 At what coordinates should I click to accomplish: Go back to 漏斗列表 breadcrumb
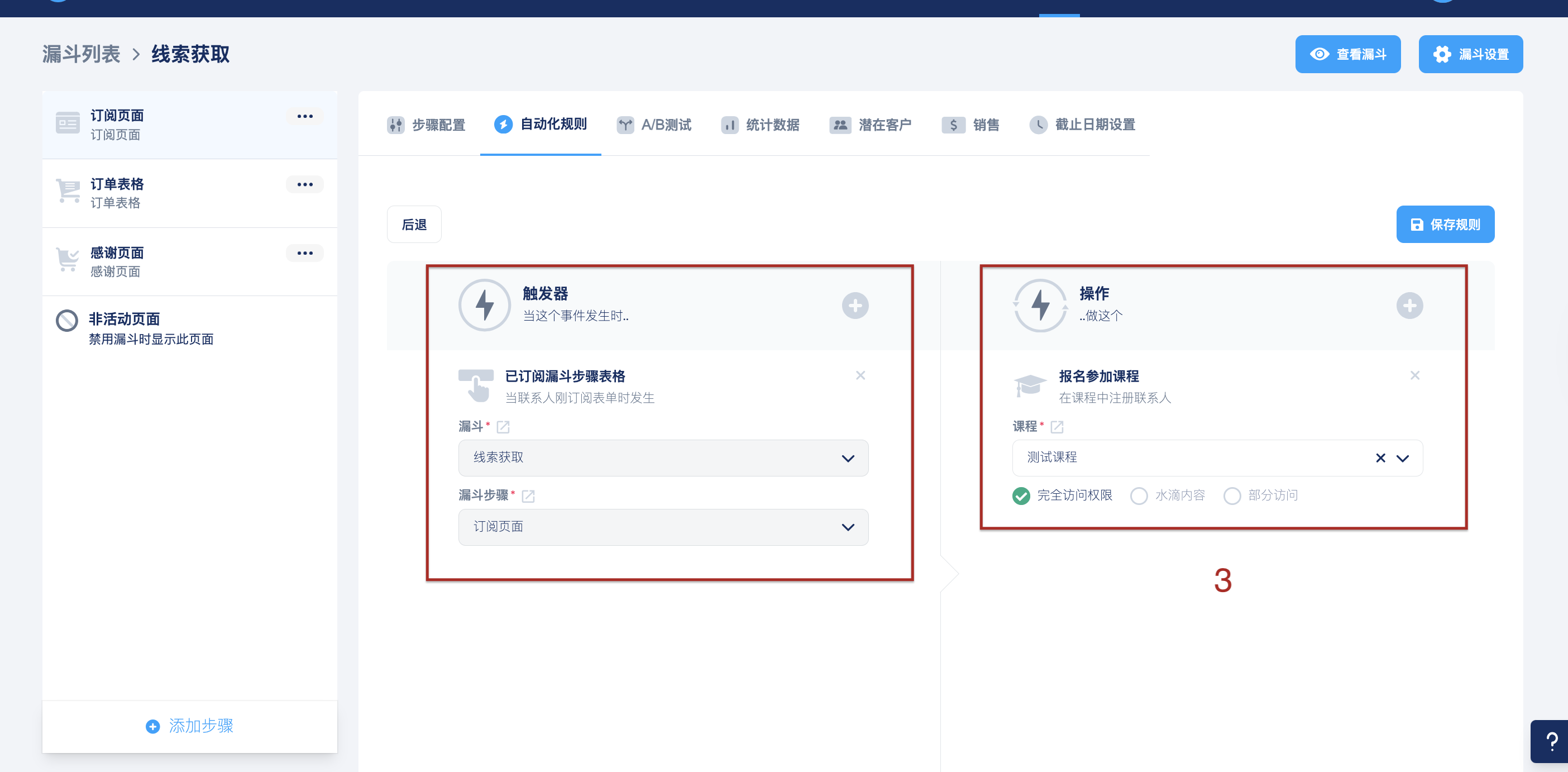[81, 54]
